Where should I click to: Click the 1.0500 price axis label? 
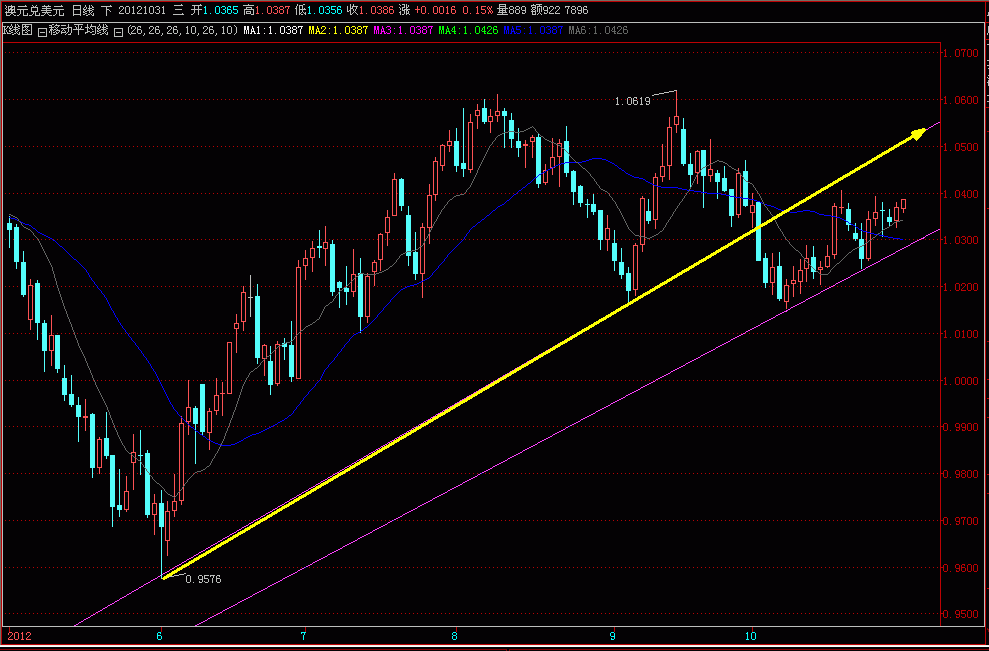click(x=960, y=147)
